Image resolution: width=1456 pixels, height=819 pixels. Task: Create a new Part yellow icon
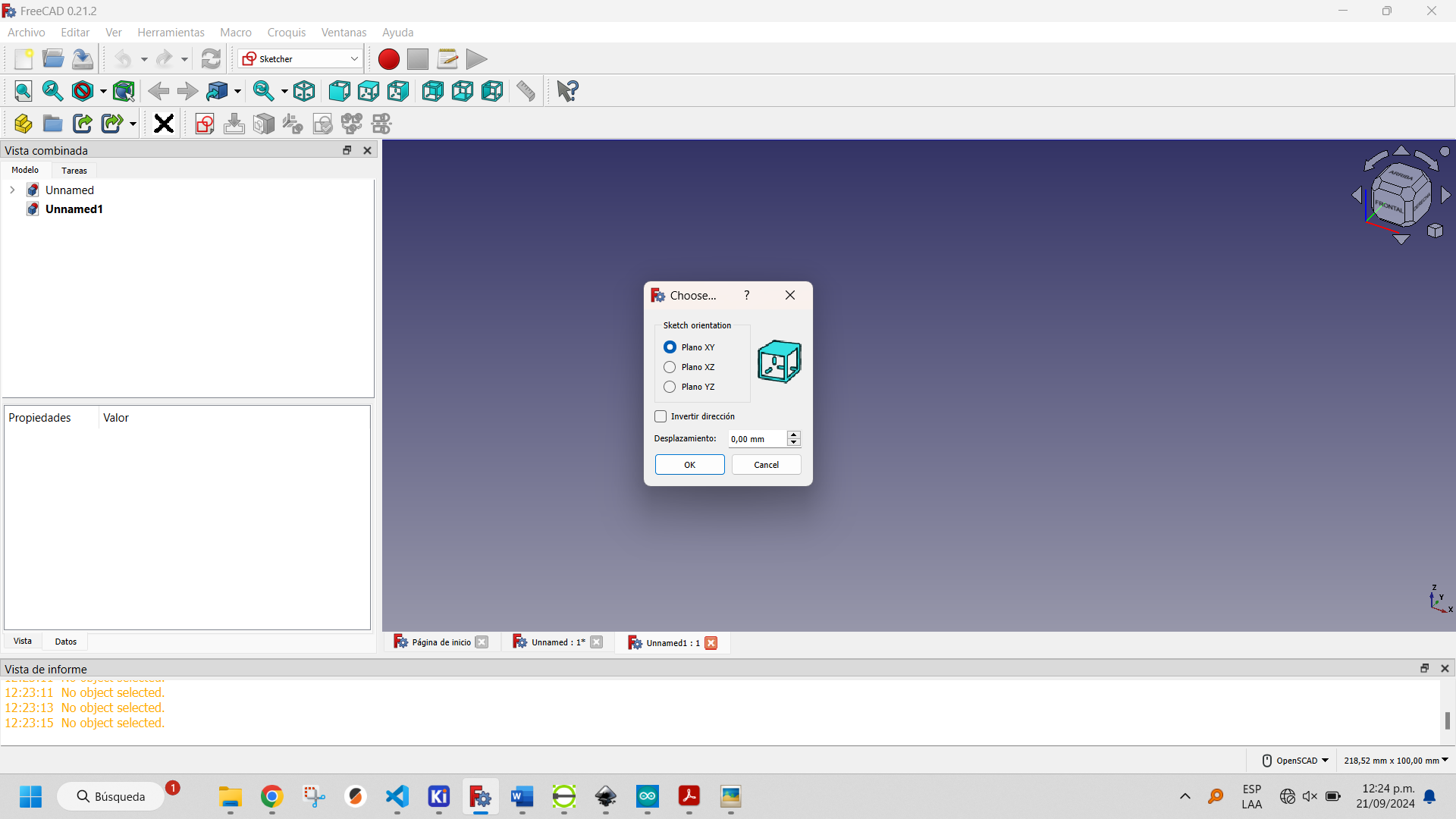point(24,124)
